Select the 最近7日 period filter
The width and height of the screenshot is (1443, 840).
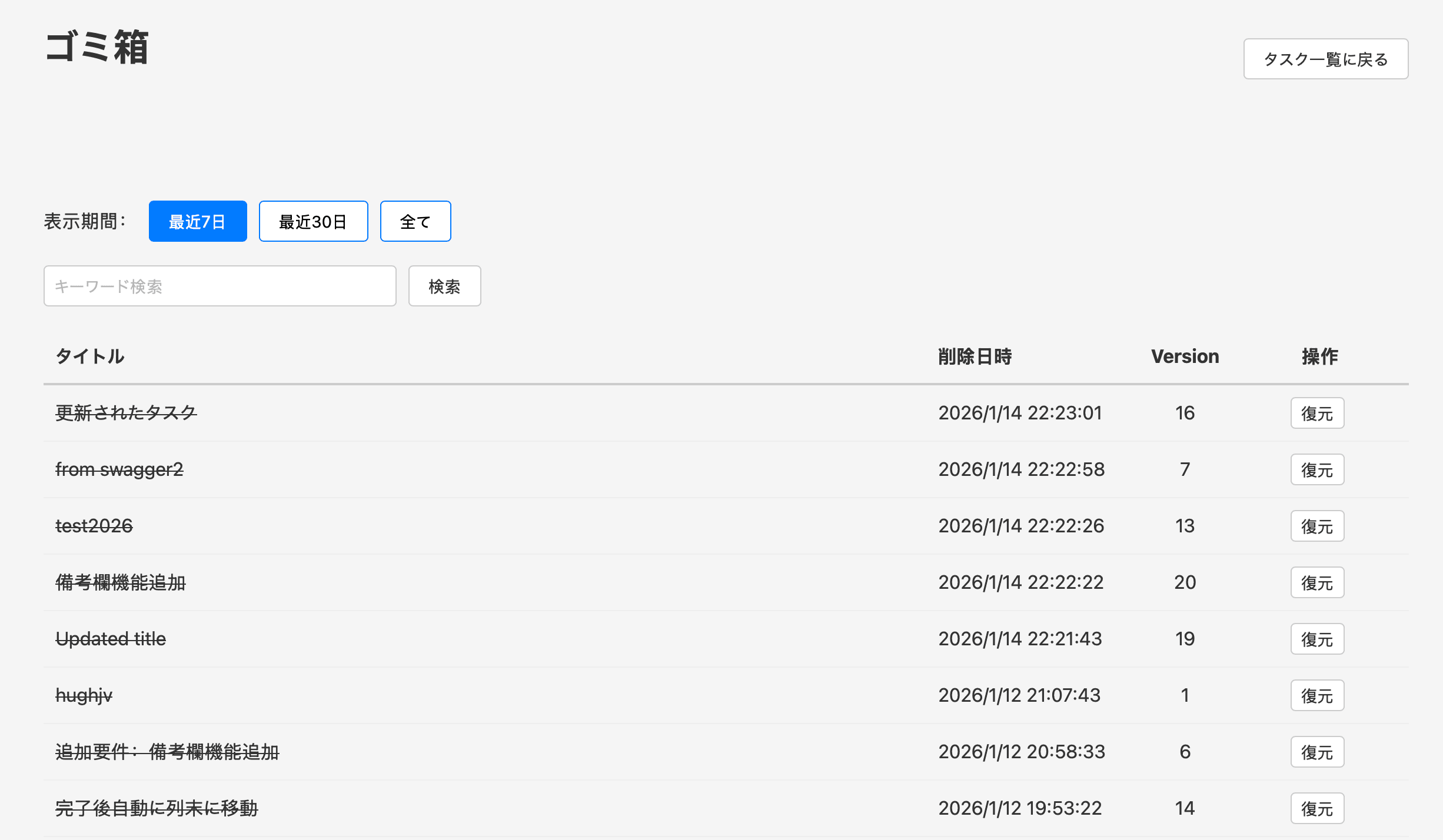(x=197, y=222)
